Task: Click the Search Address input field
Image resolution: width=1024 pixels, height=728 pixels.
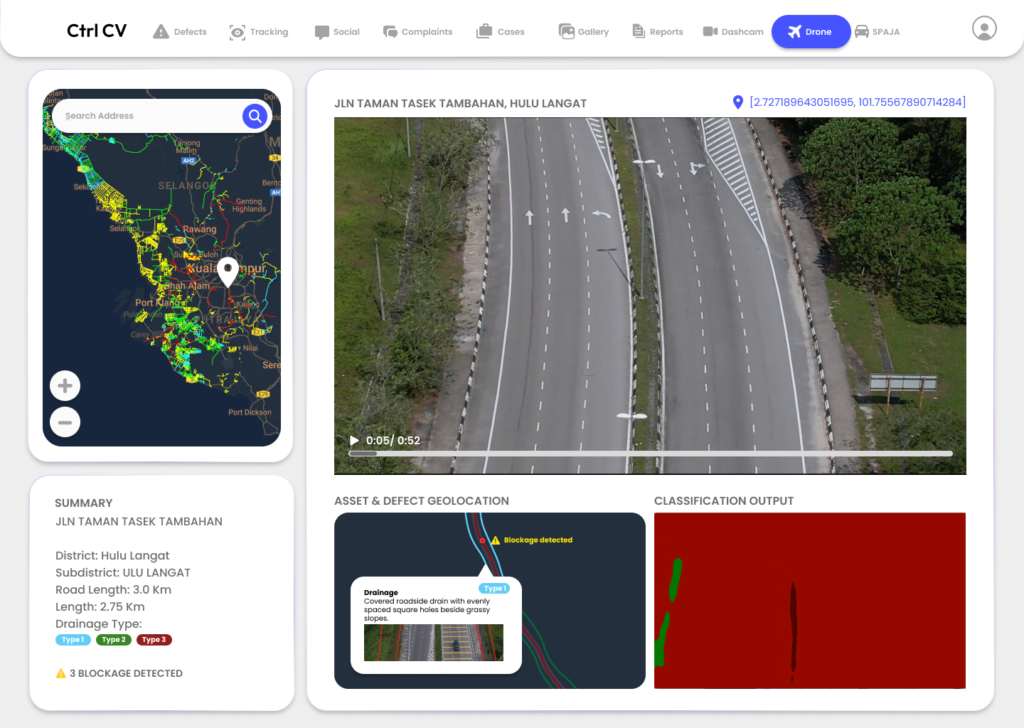Action: click(145, 116)
